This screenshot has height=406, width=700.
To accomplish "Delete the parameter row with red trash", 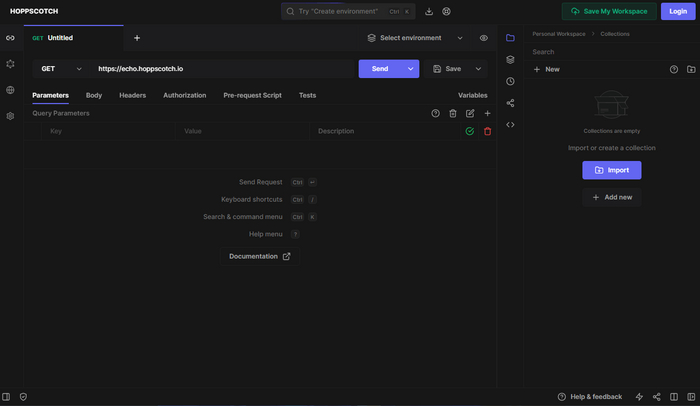I will coord(487,131).
